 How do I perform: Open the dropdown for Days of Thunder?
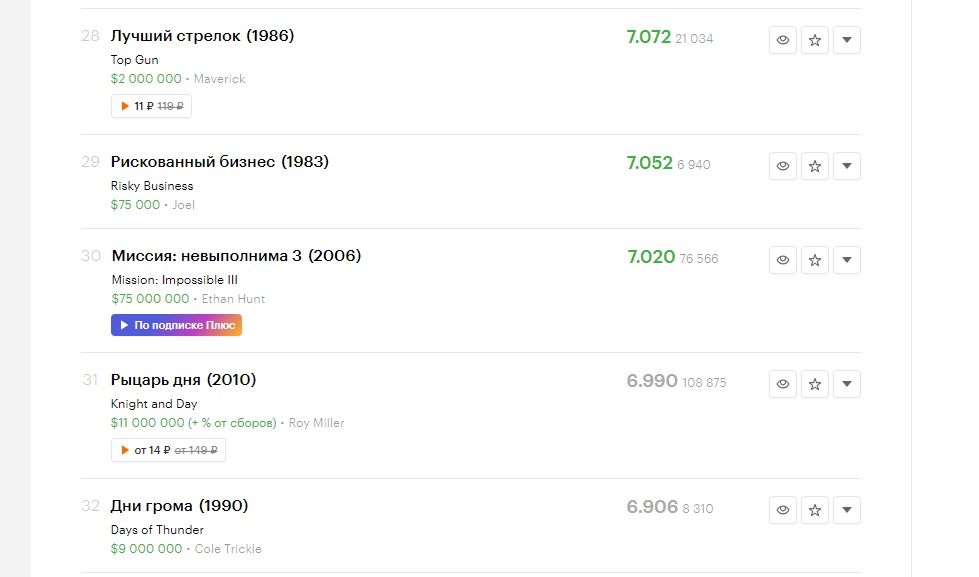[847, 510]
